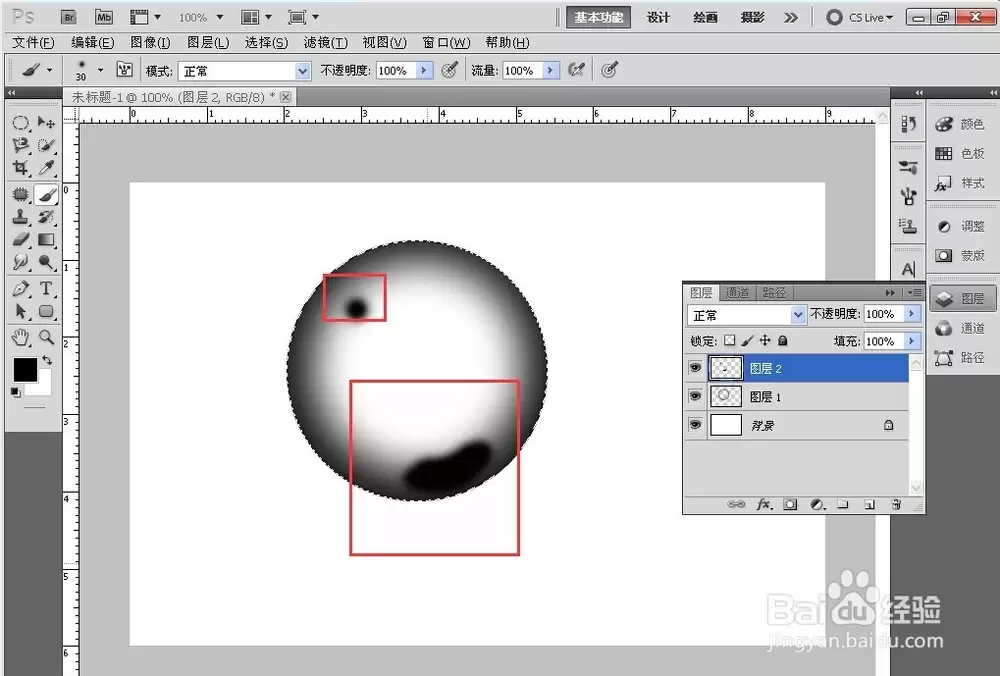The width and height of the screenshot is (1000, 676).
Task: Open the 编辑(E) menu
Action: tap(92, 42)
